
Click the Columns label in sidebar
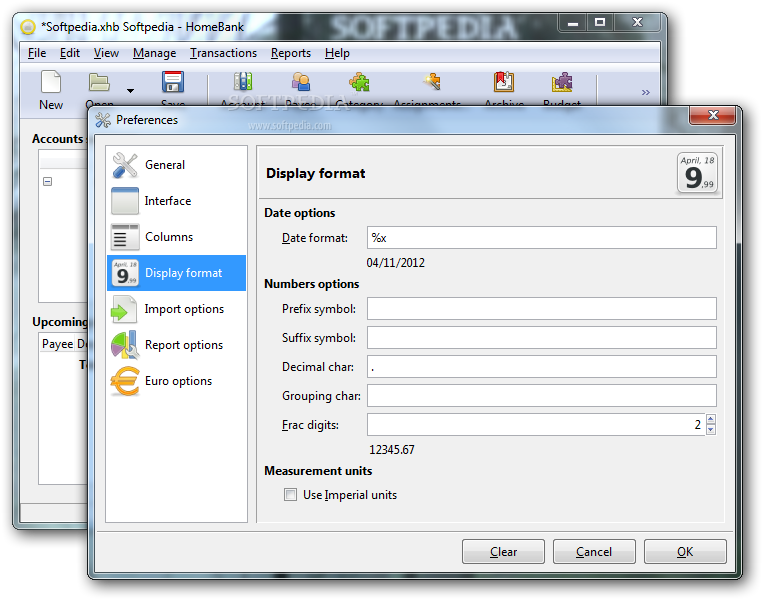pos(169,237)
